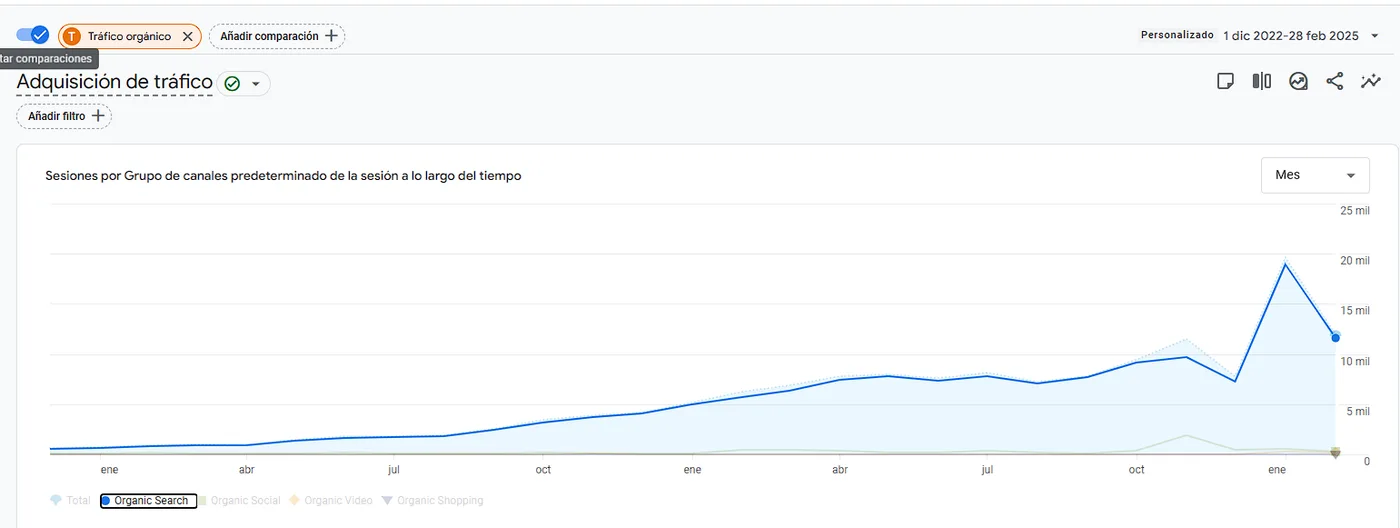Click the 25 mil axis label

1355,211
